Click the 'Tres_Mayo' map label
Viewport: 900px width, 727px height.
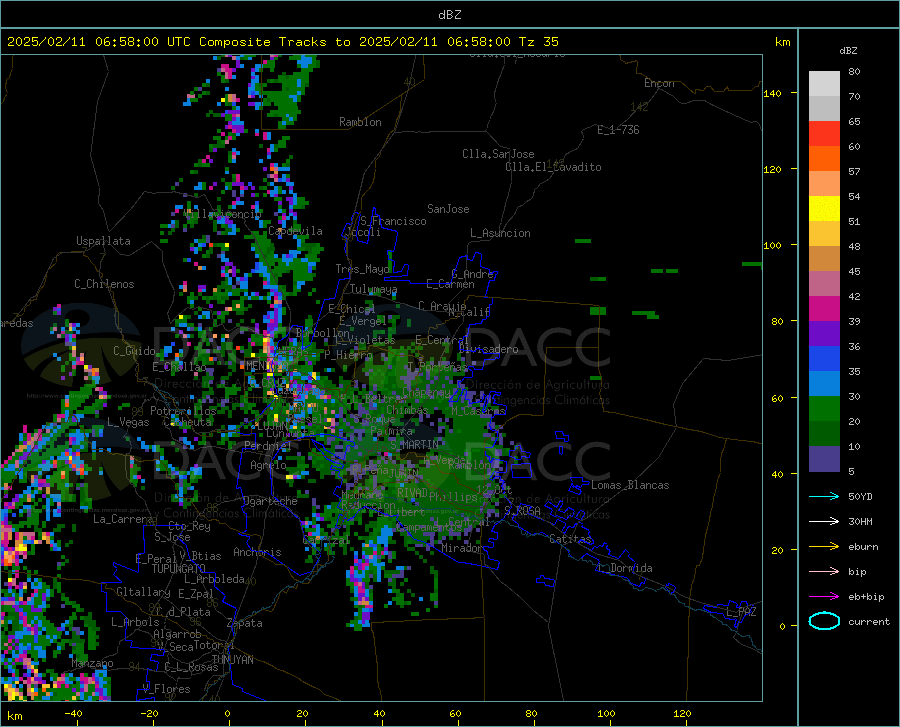coord(362,269)
